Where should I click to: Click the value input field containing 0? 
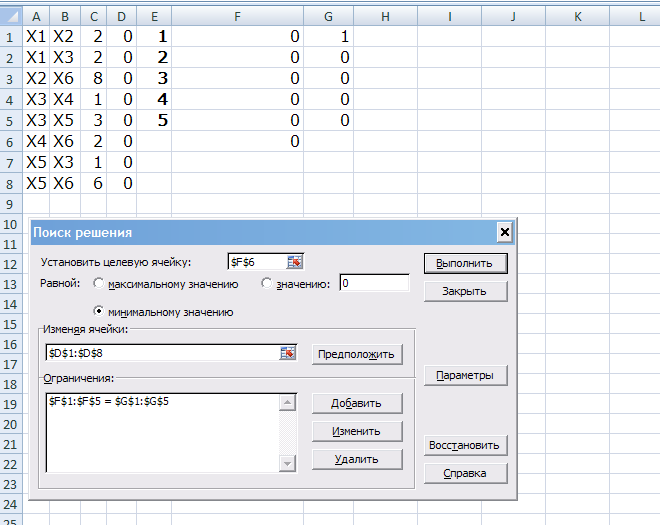374,283
